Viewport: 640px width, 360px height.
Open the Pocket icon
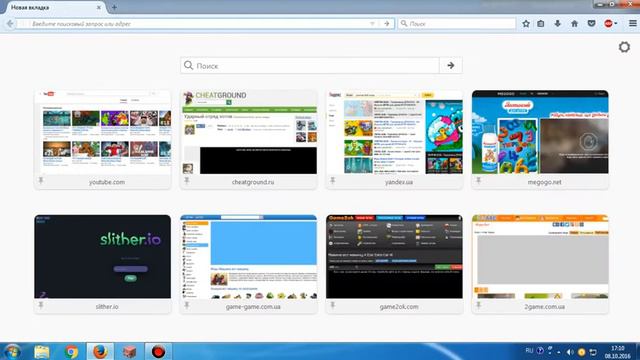point(591,24)
